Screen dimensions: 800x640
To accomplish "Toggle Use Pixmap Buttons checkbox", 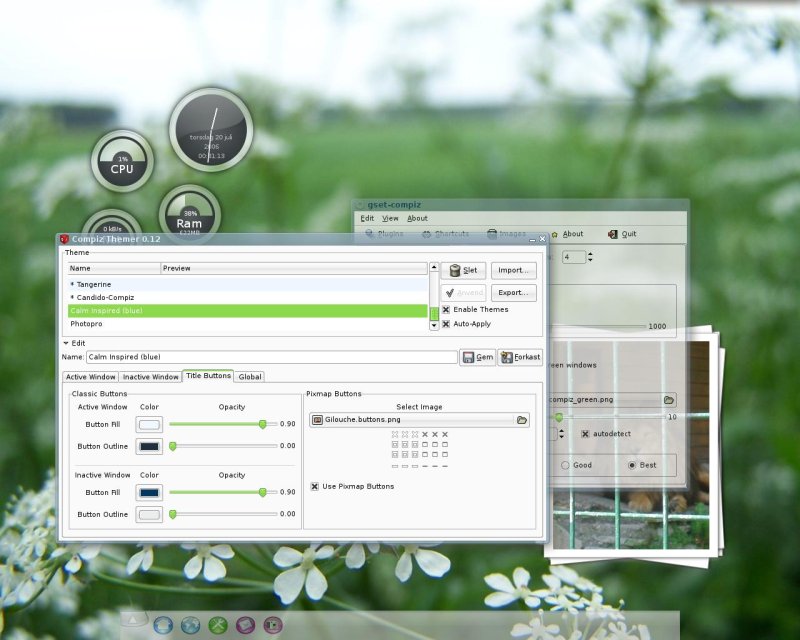I will tap(315, 486).
